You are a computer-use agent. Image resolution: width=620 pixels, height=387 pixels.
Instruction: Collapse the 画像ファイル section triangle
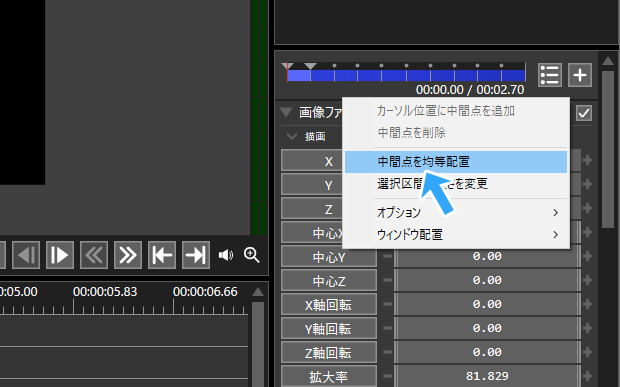[286, 112]
